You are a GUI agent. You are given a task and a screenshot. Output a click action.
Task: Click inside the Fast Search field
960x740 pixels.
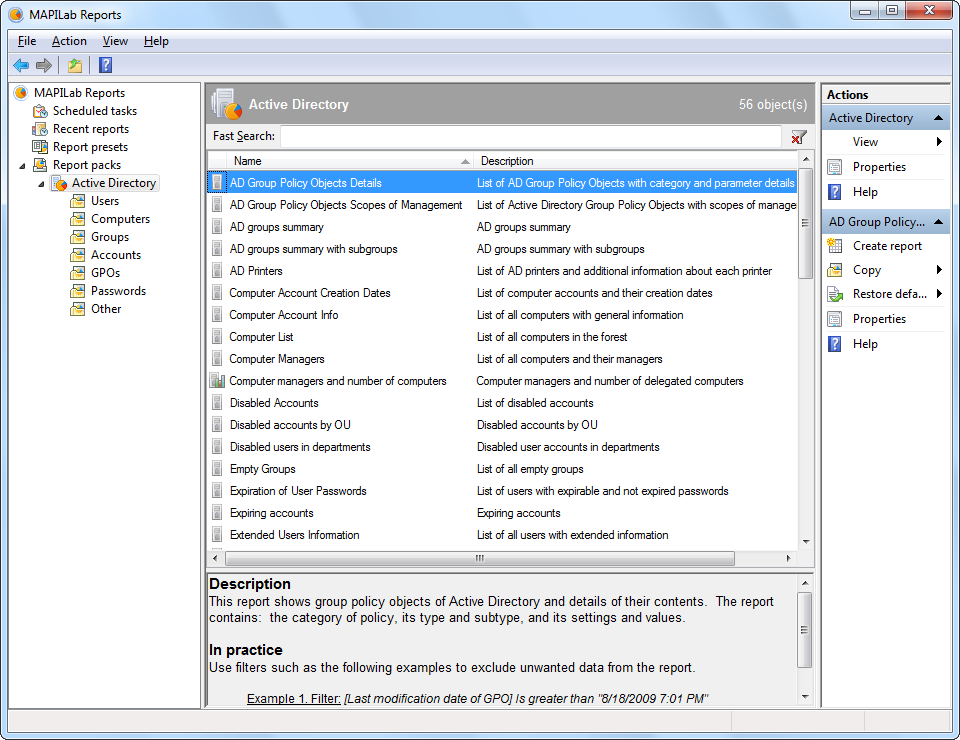coord(530,136)
